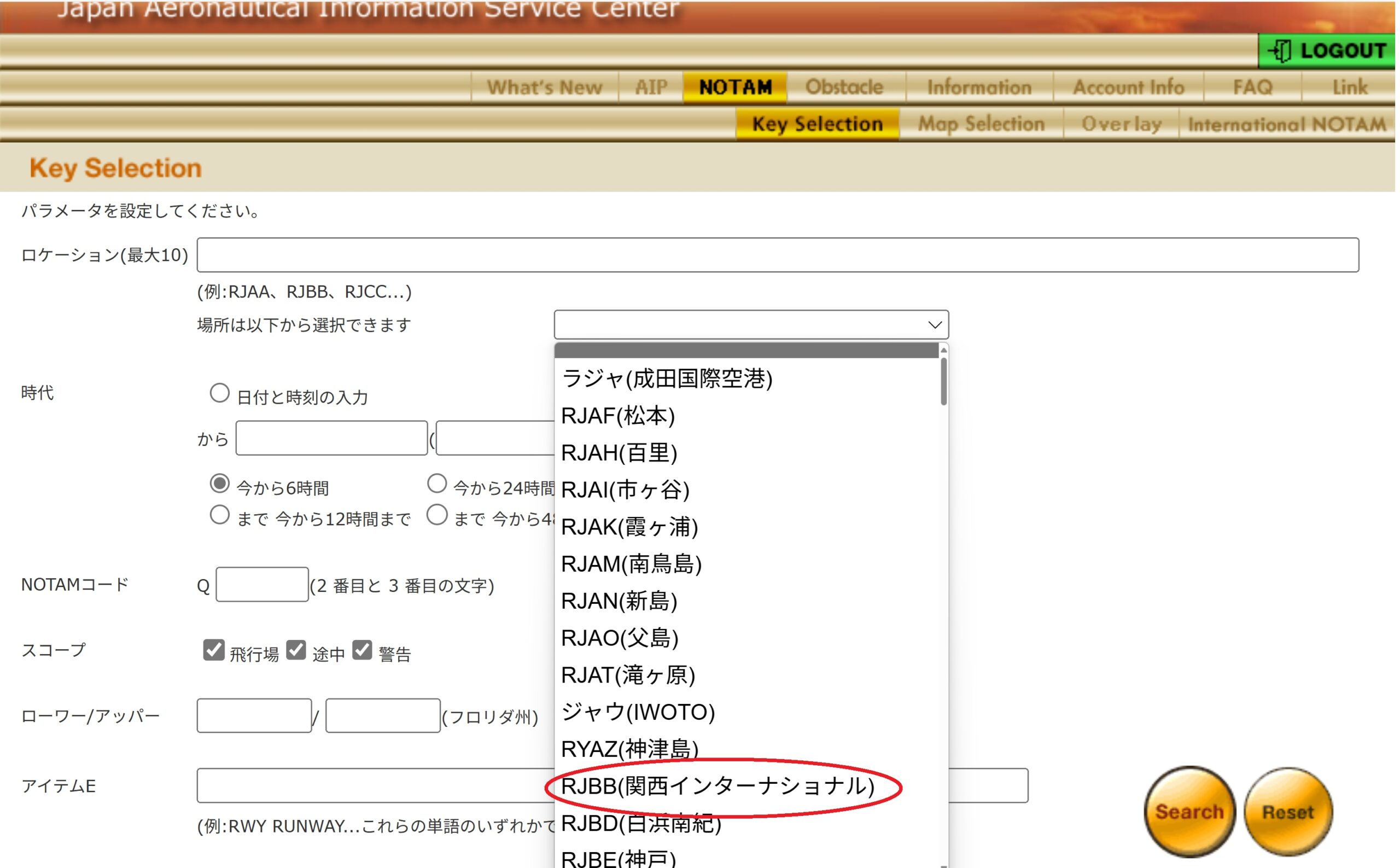The image size is (1400, 868).
Task: Click the orange Search button
Action: 1189,812
